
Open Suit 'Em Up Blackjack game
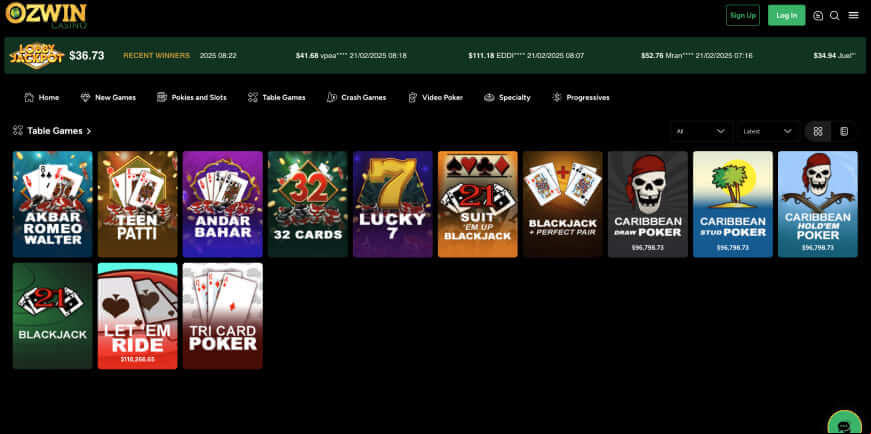click(x=478, y=204)
